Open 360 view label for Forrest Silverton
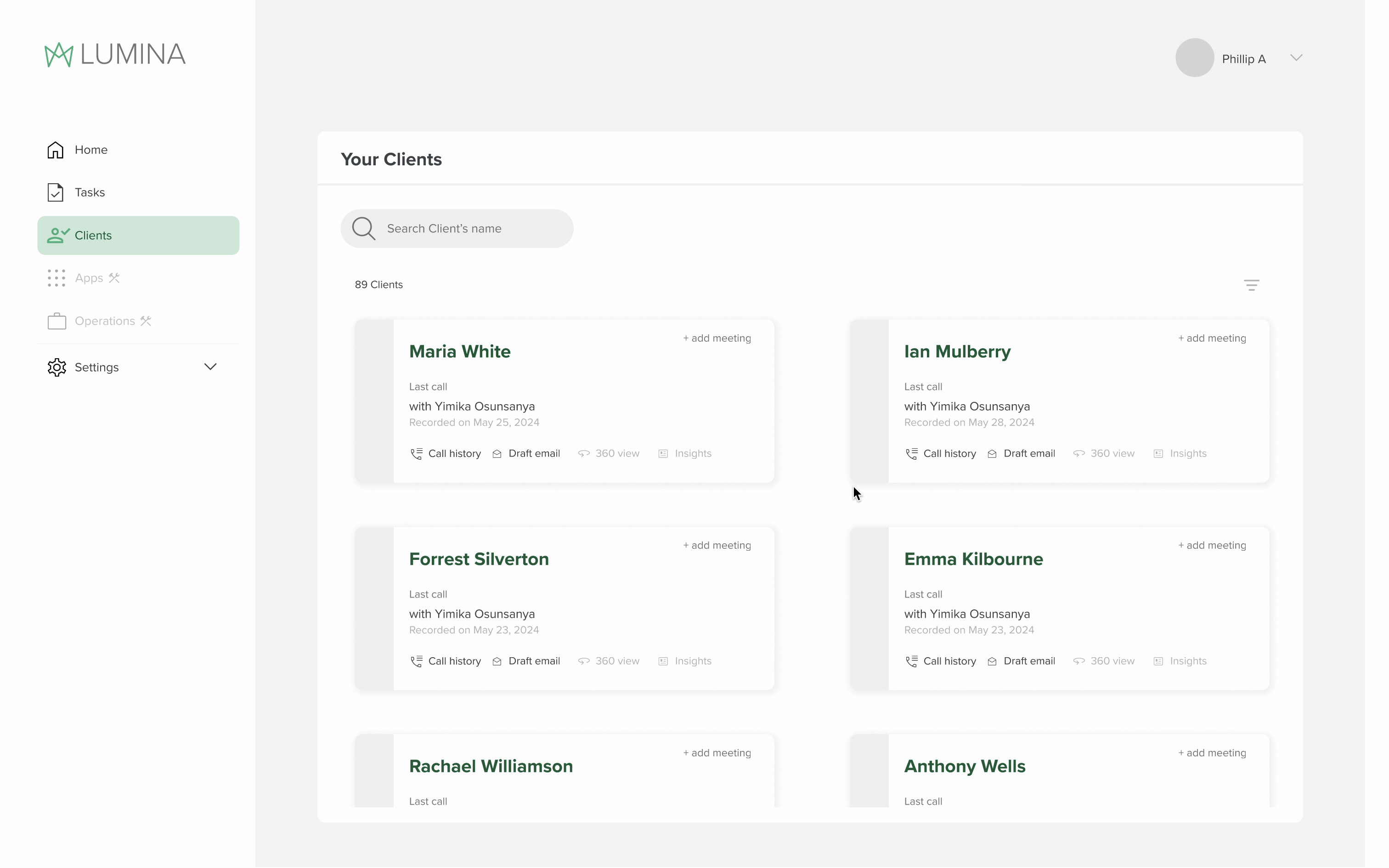1389x868 pixels. pos(617,661)
